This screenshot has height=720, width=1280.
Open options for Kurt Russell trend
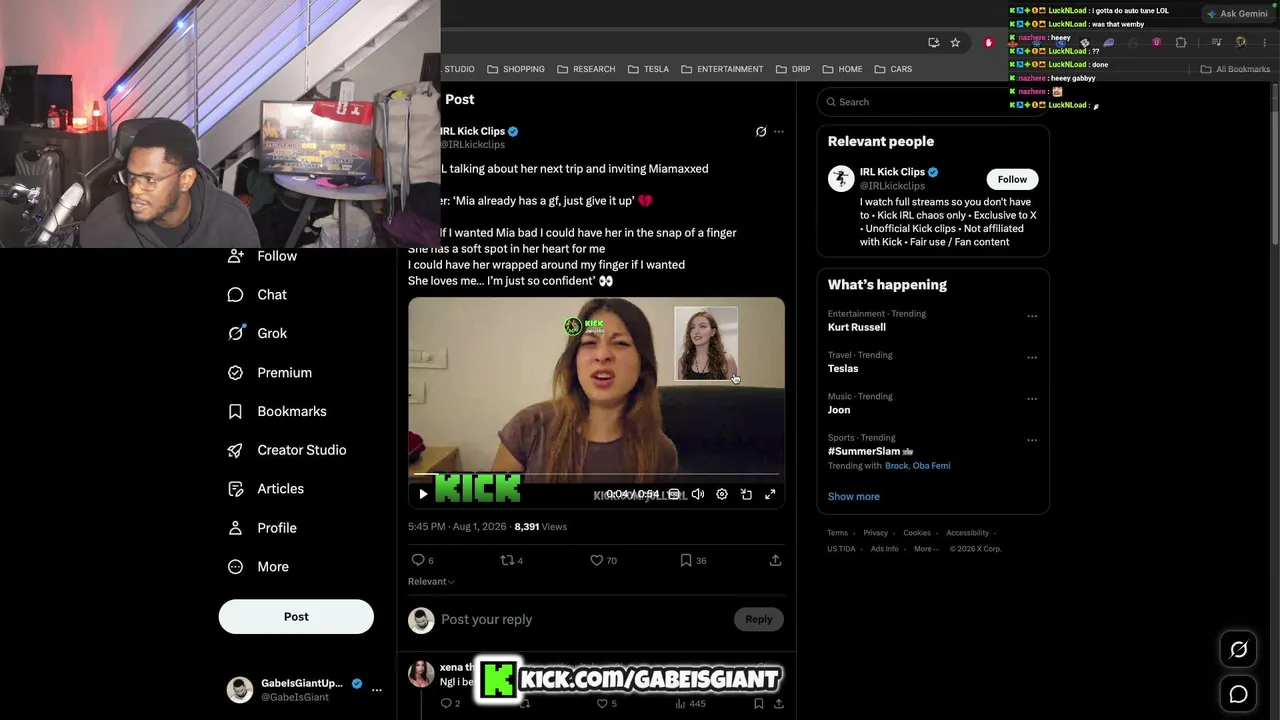coord(1032,317)
